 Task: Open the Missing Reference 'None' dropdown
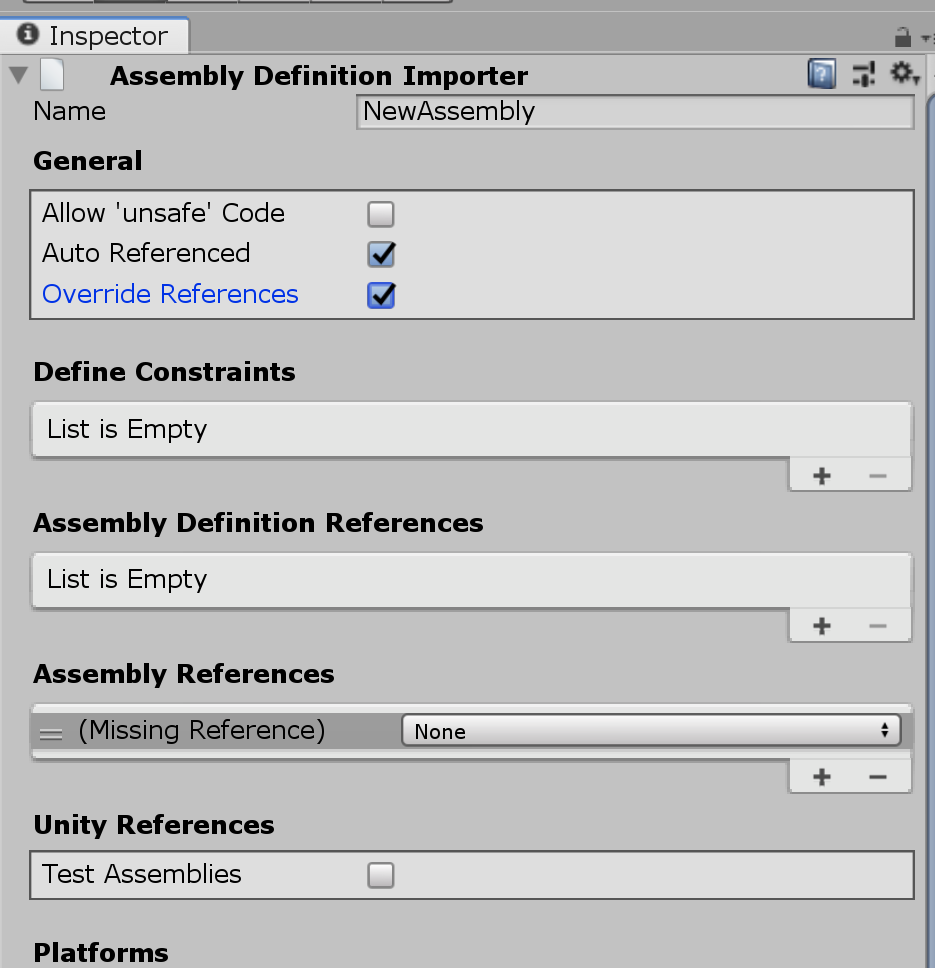[651, 731]
